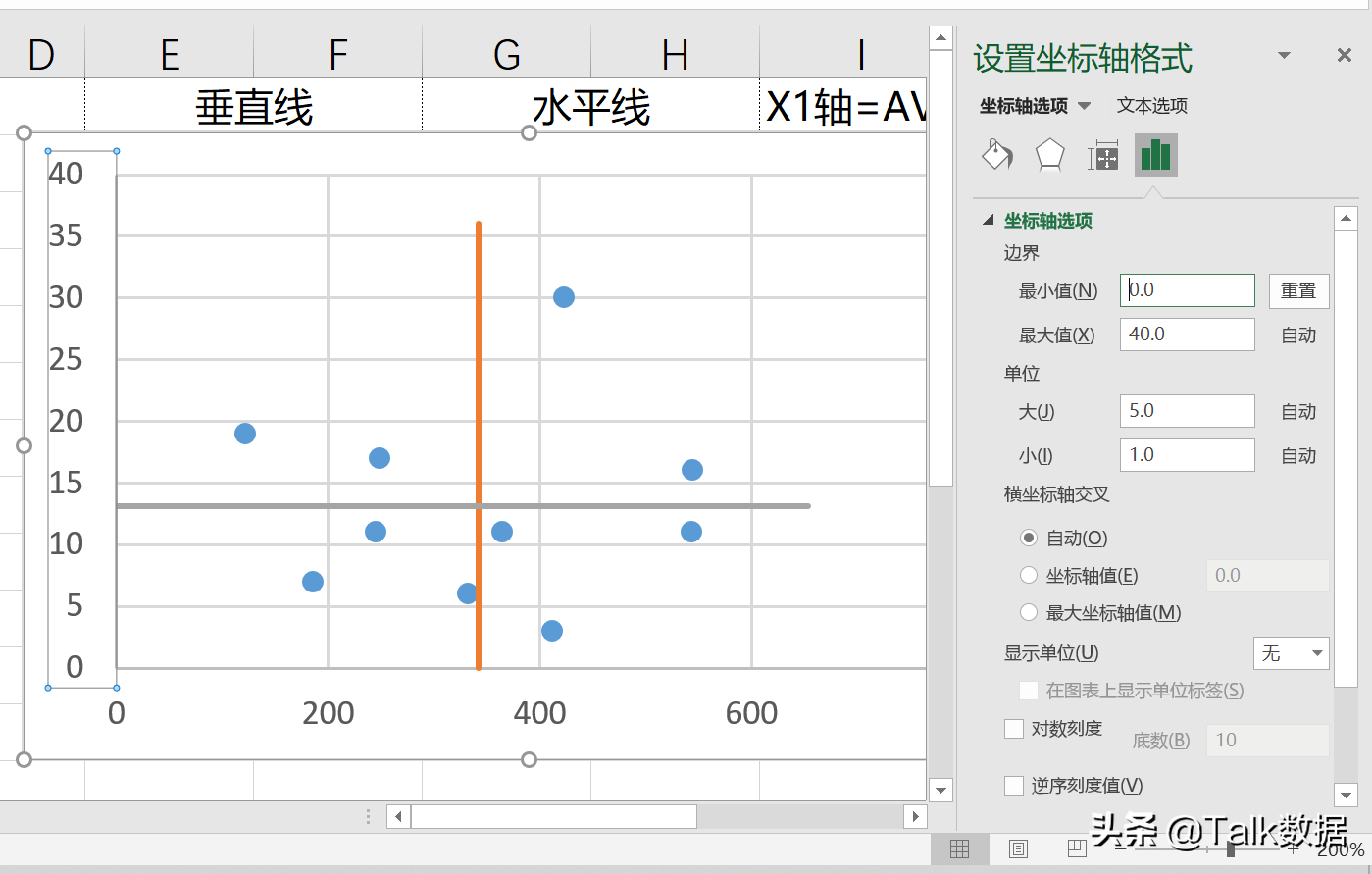Click 自动 next to 最大值
1372x874 pixels.
click(x=1299, y=335)
